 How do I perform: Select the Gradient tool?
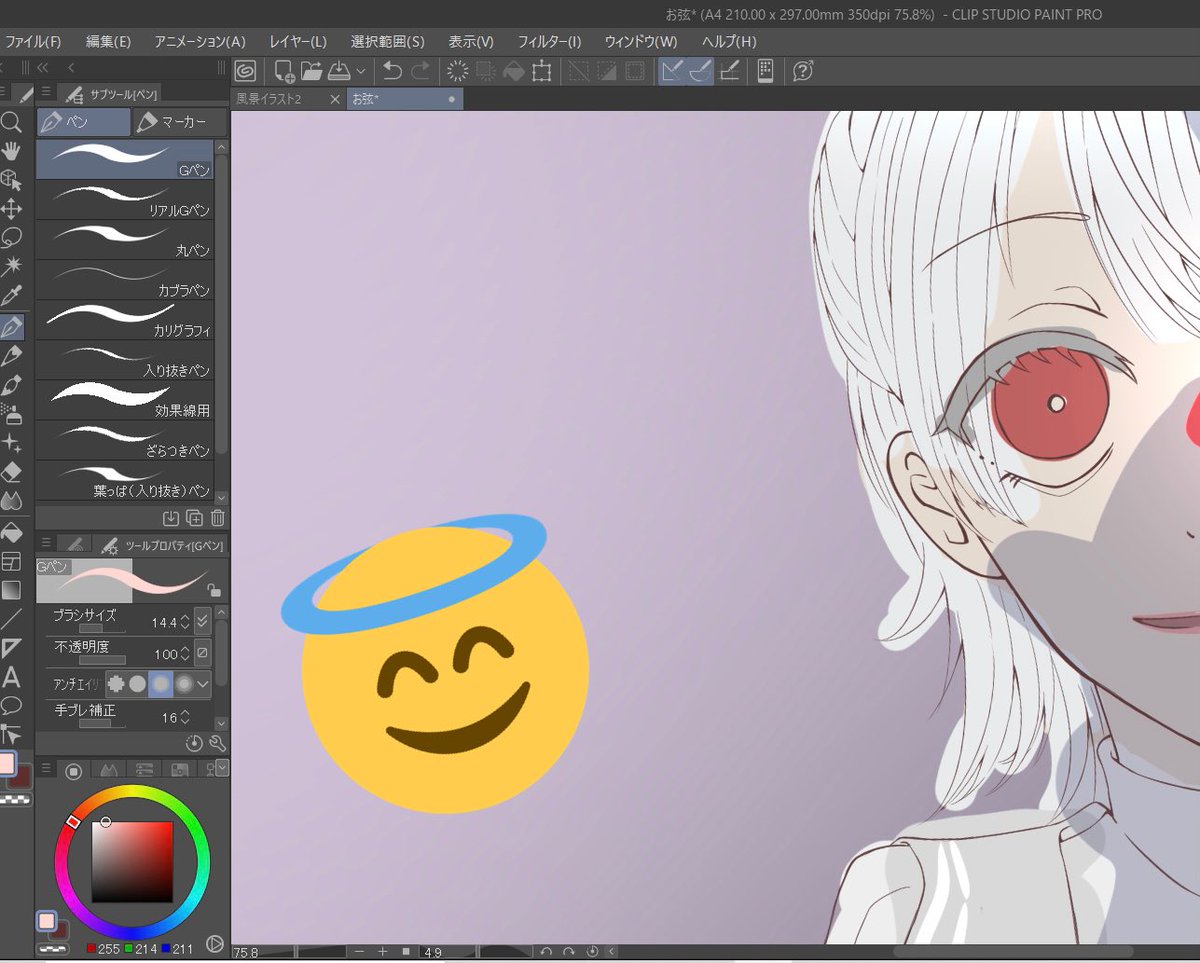pyautogui.click(x=11, y=590)
